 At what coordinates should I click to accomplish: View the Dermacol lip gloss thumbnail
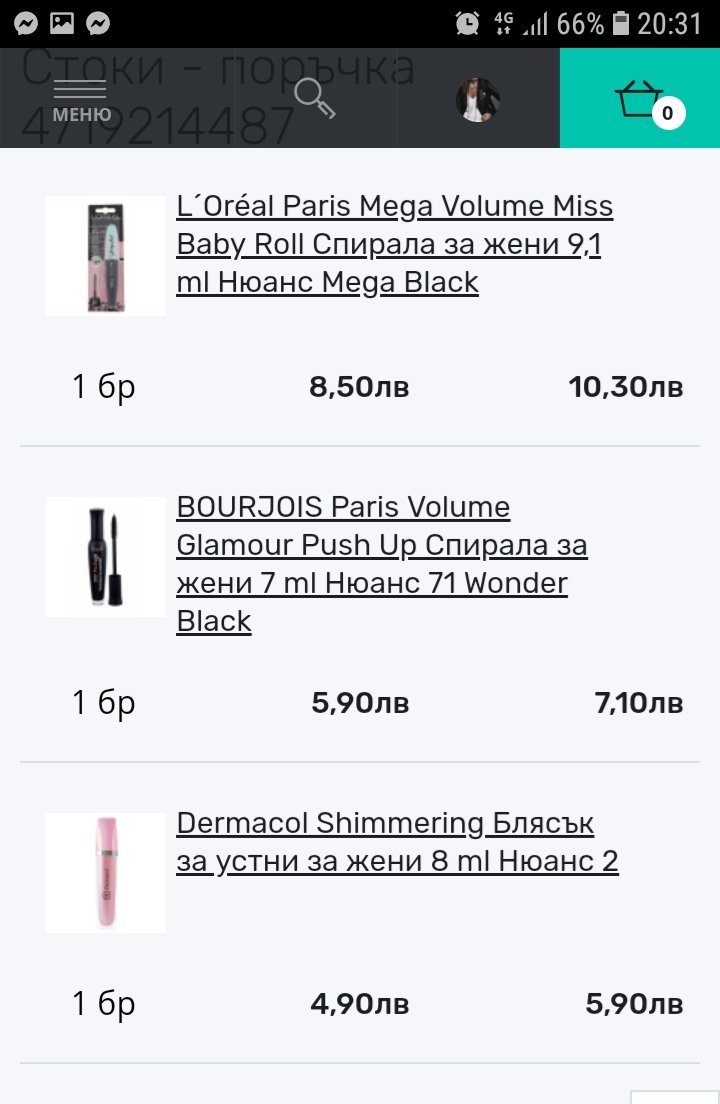106,872
